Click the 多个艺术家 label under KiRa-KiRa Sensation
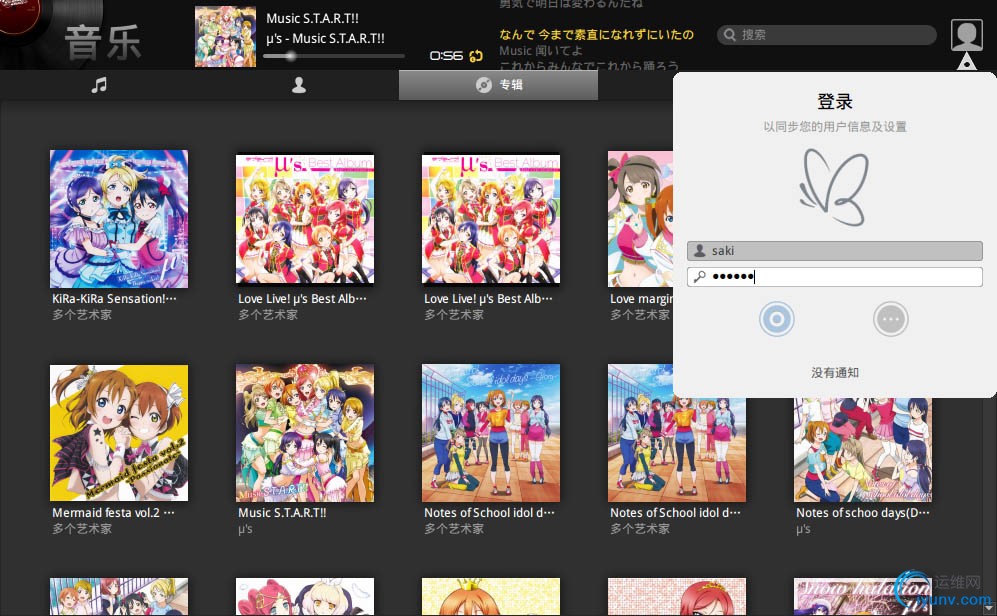 click(x=82, y=315)
